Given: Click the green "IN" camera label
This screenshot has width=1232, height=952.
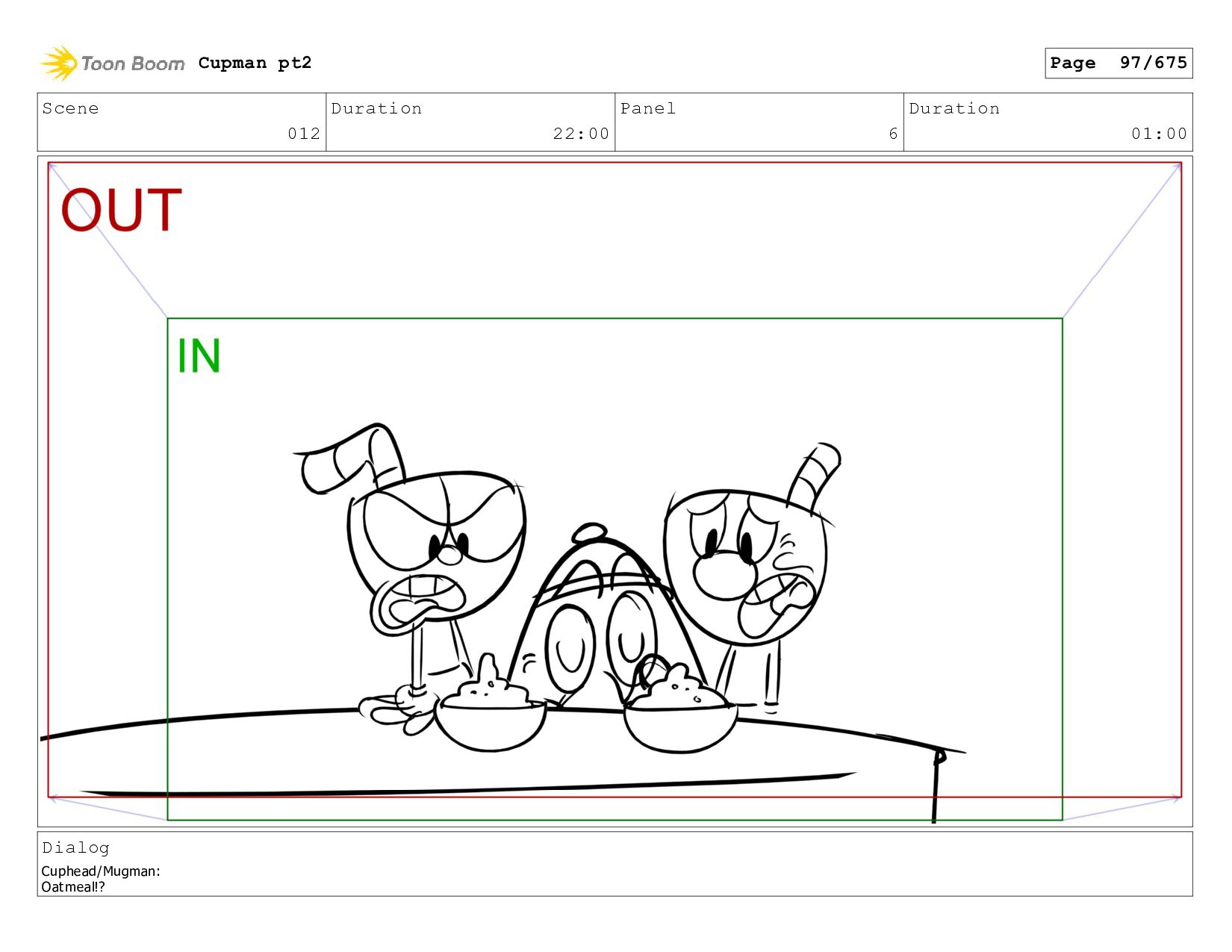Looking at the screenshot, I should (199, 356).
